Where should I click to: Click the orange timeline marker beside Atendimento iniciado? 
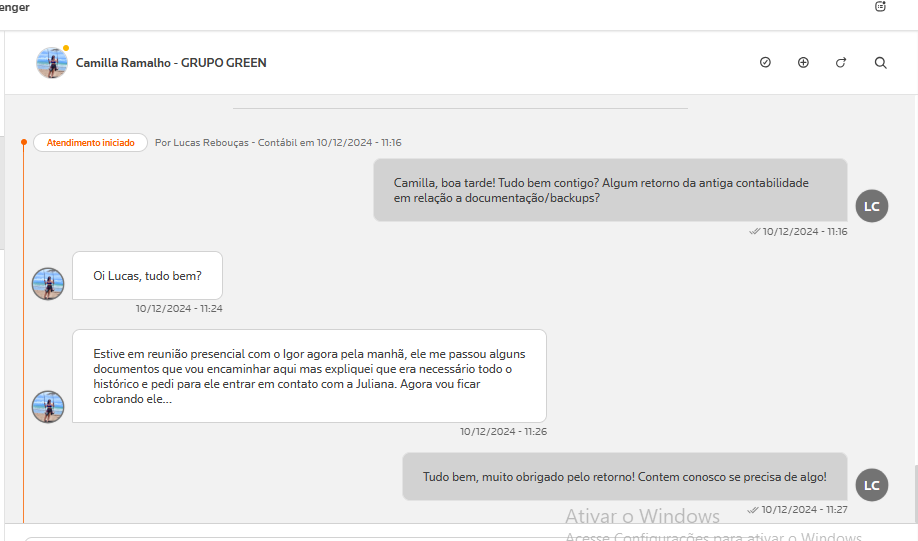coord(24,143)
